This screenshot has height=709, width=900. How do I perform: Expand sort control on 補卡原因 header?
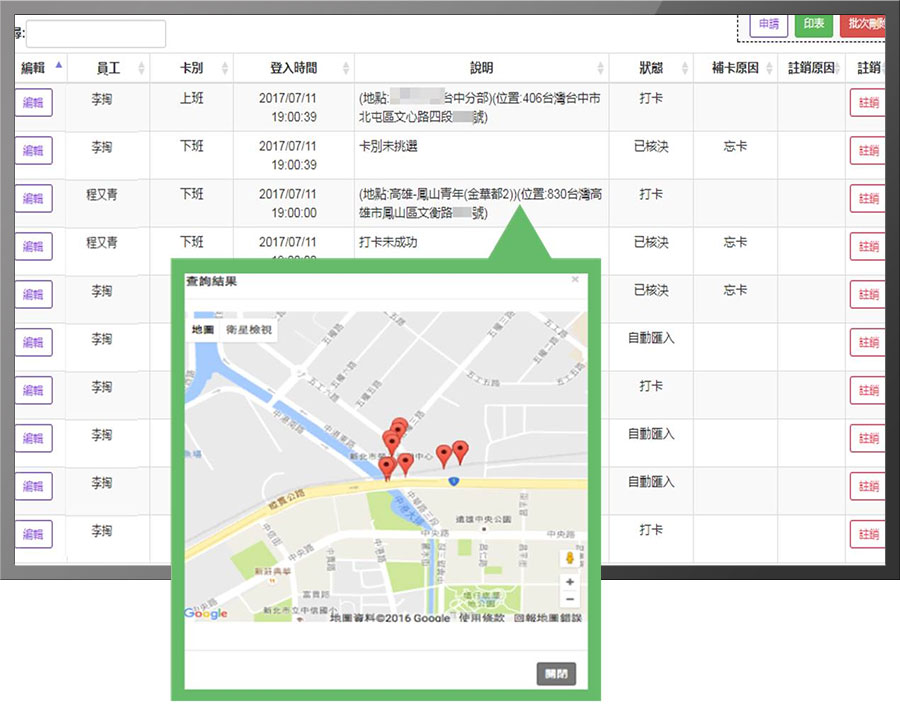[x=770, y=67]
